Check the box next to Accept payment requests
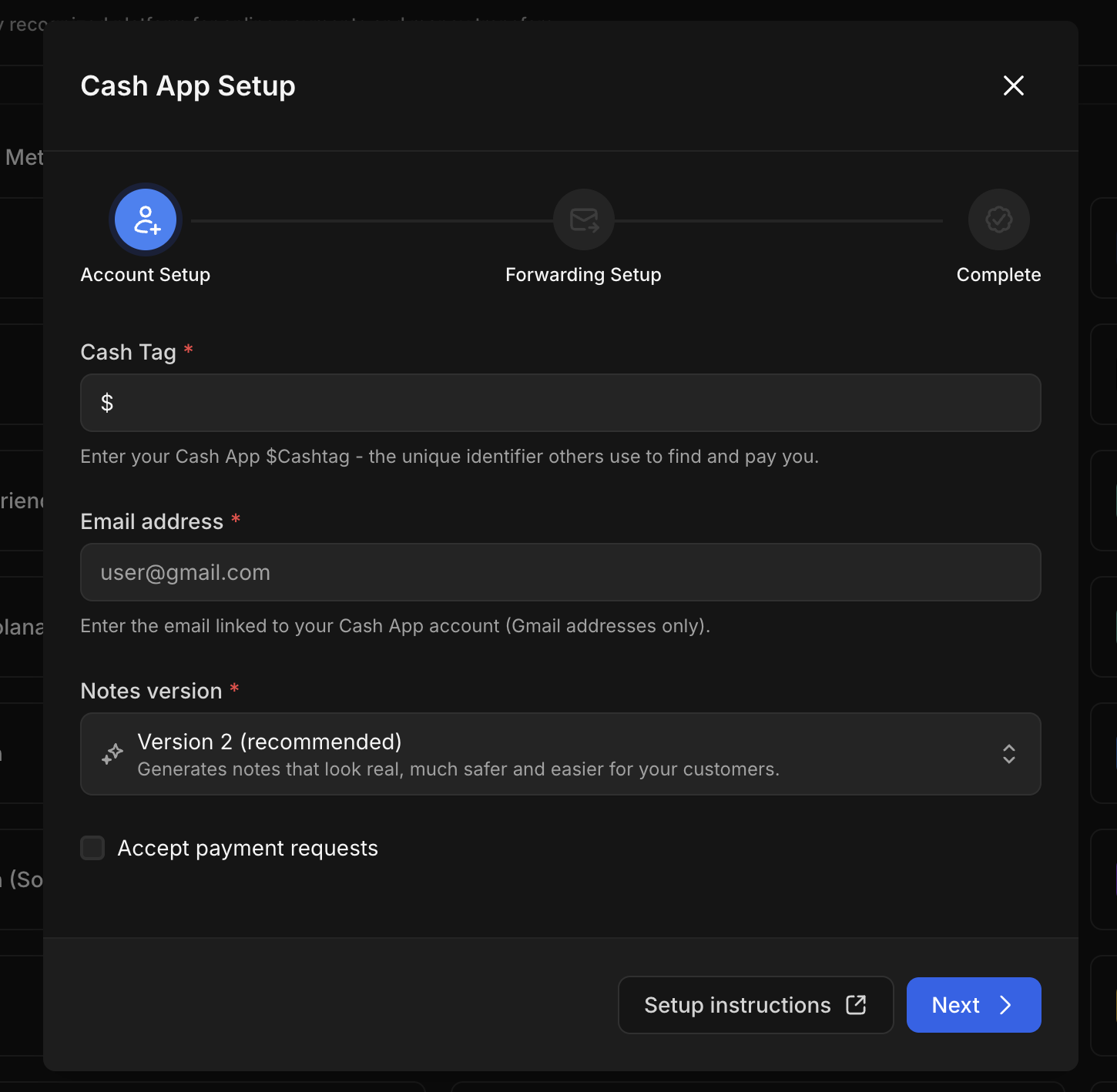 (92, 847)
